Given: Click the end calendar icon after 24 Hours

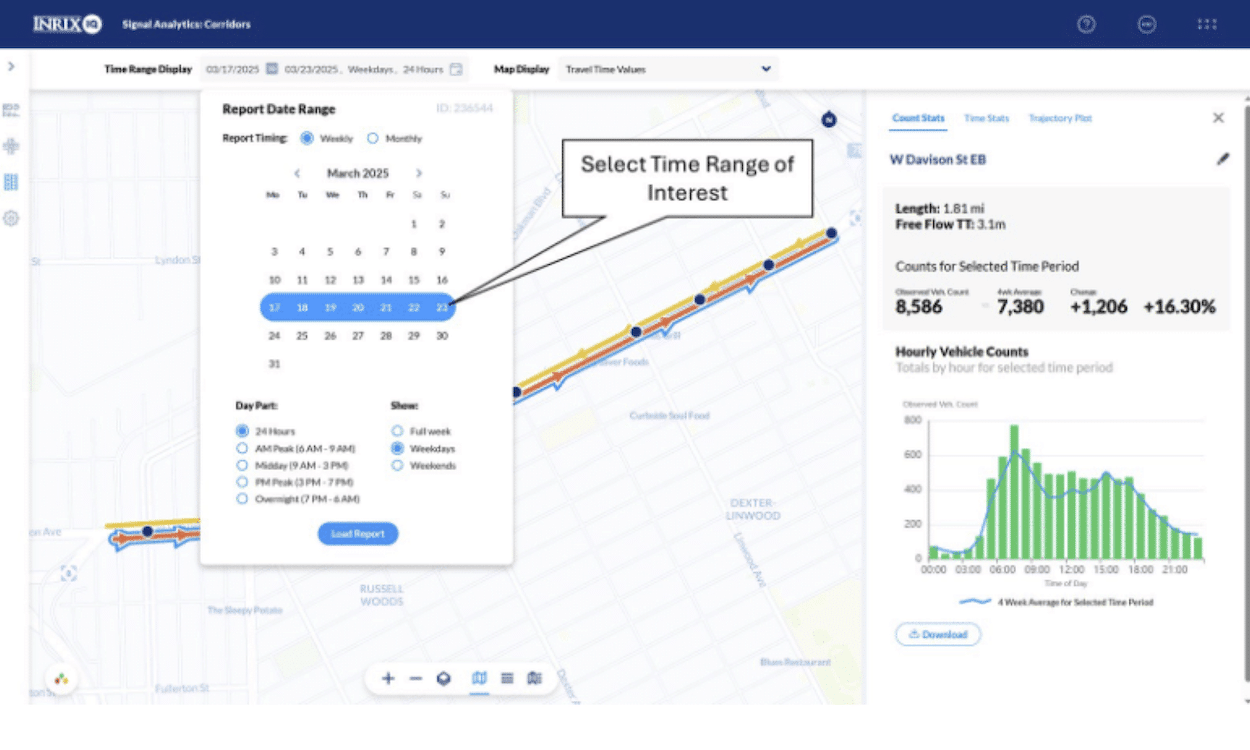Looking at the screenshot, I should click(x=456, y=69).
